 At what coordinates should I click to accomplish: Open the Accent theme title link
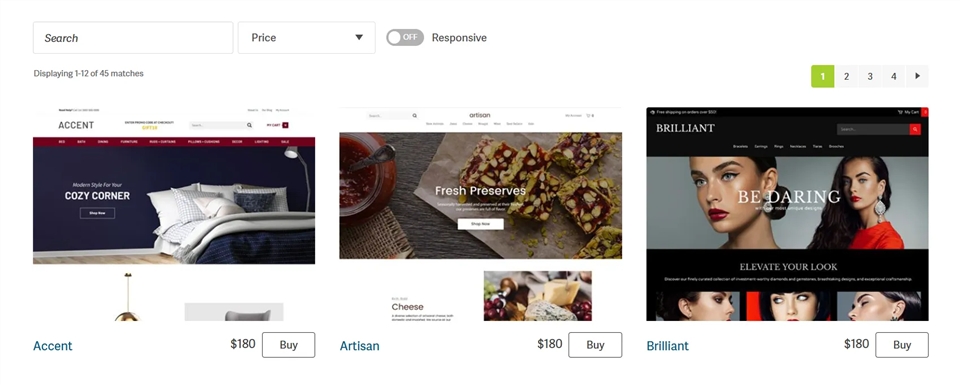click(53, 346)
